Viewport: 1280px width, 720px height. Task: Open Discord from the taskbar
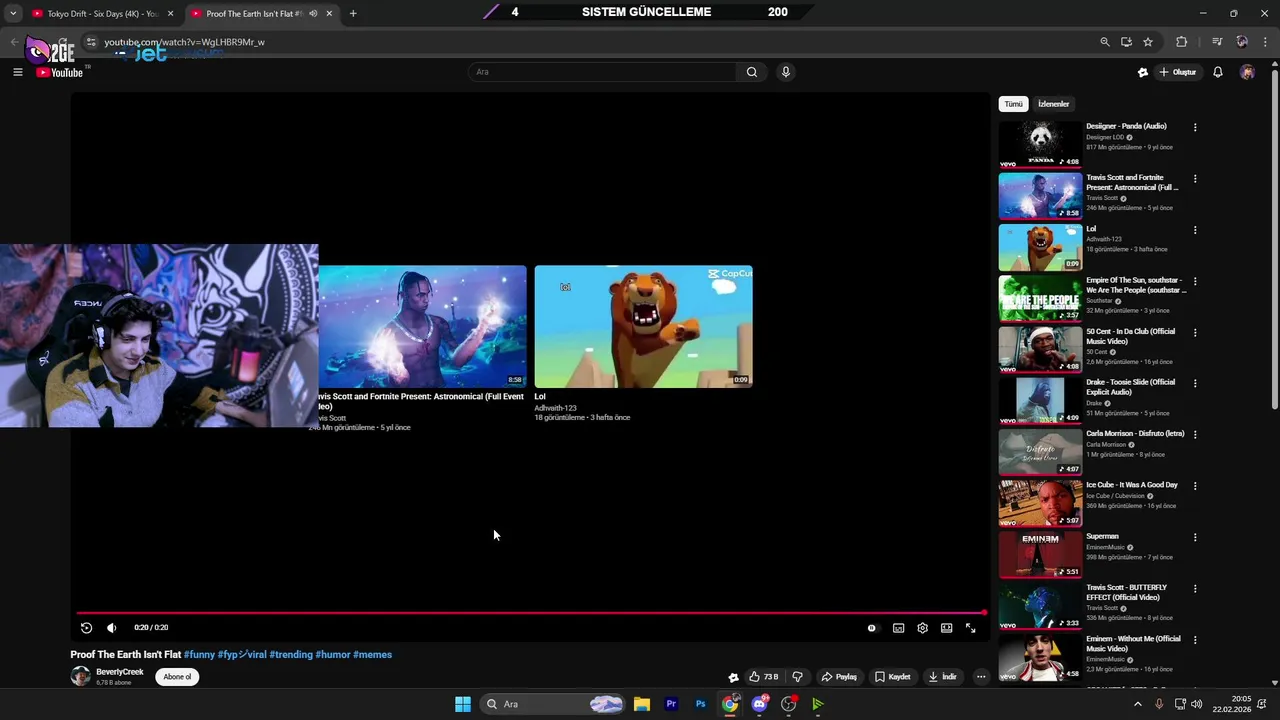tap(759, 704)
